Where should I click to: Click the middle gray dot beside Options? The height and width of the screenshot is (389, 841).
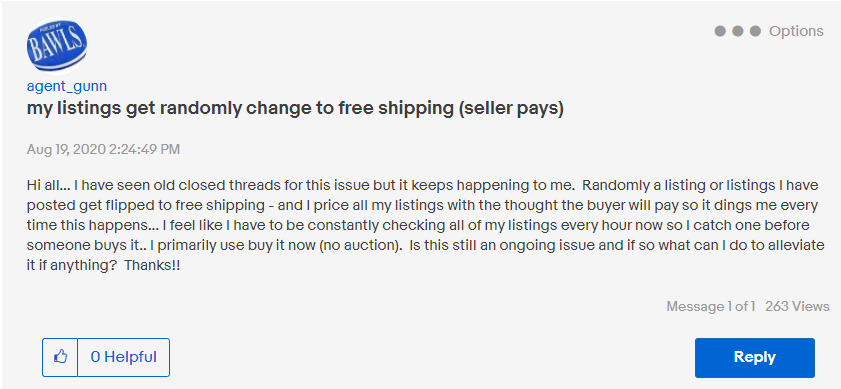click(737, 31)
